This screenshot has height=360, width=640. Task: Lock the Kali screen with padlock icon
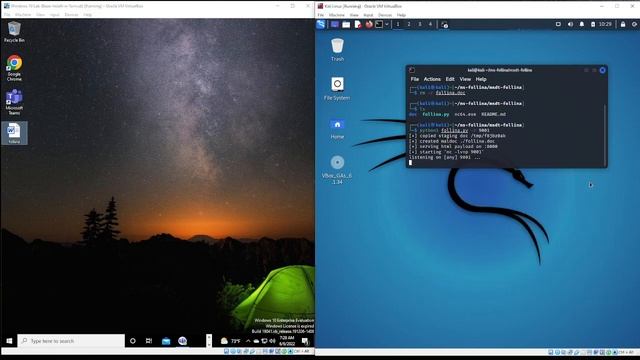point(623,24)
